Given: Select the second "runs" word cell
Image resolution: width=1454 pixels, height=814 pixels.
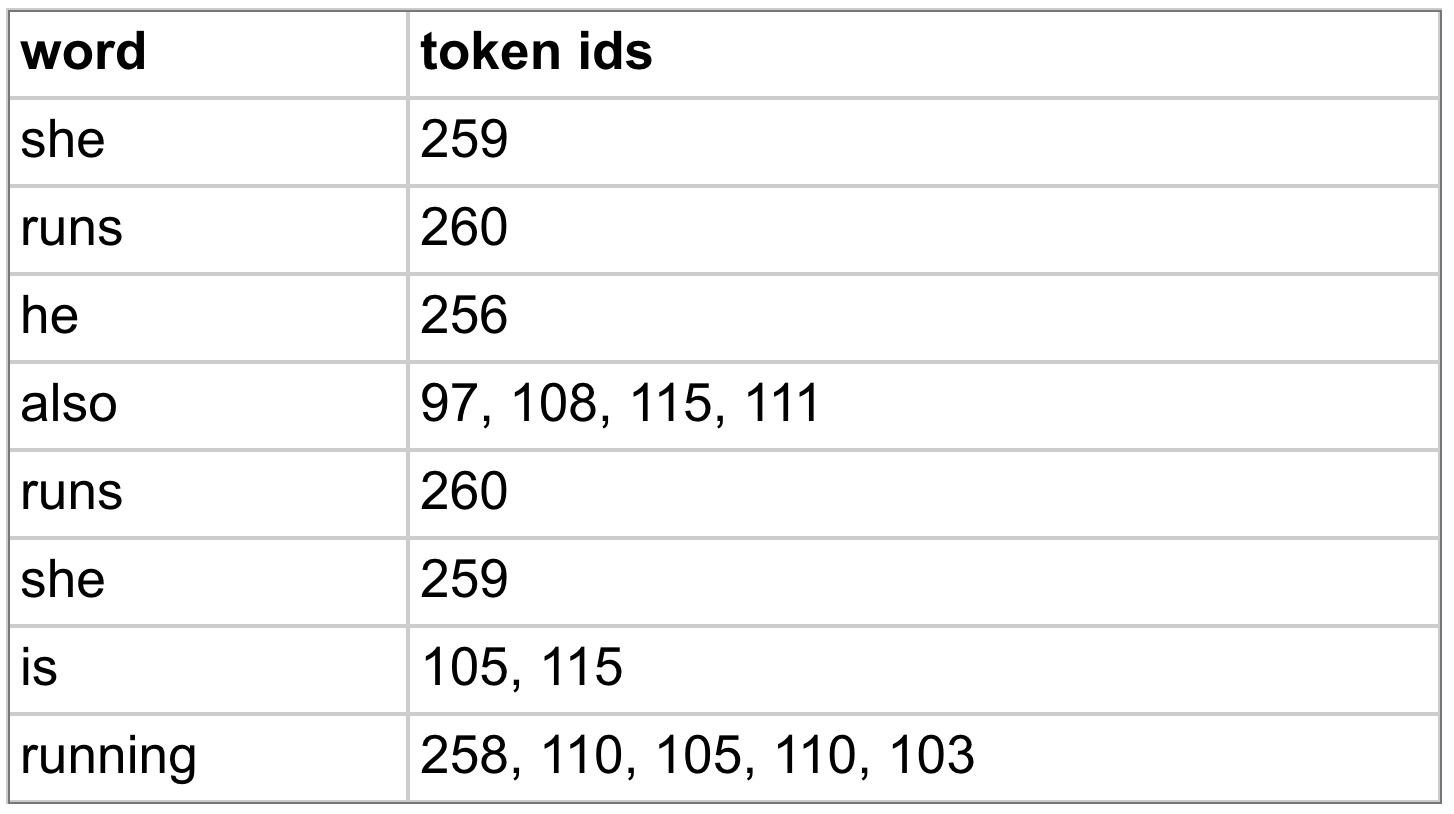Looking at the screenshot, I should [x=71, y=493].
